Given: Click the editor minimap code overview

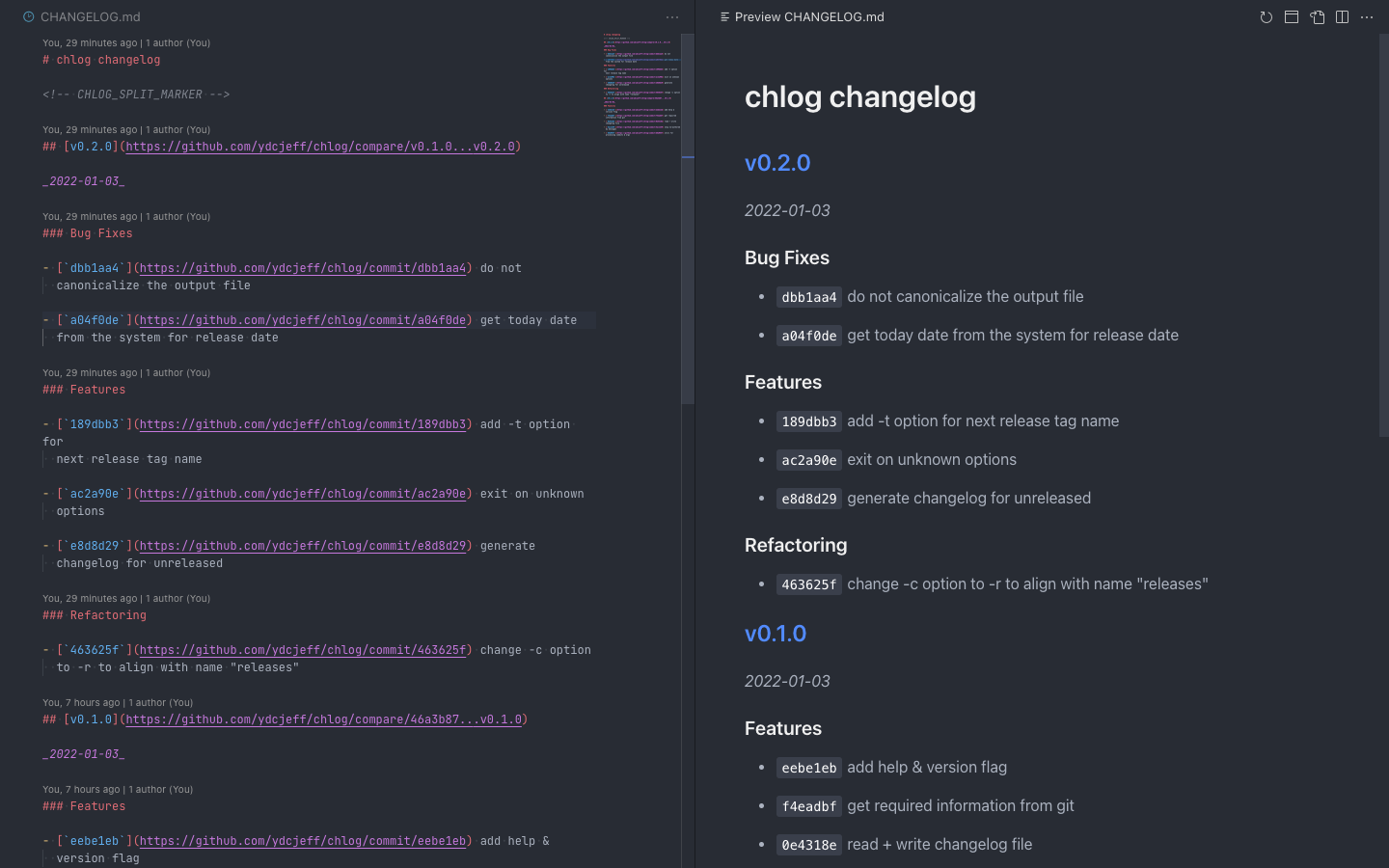Looking at the screenshot, I should pyautogui.click(x=641, y=85).
